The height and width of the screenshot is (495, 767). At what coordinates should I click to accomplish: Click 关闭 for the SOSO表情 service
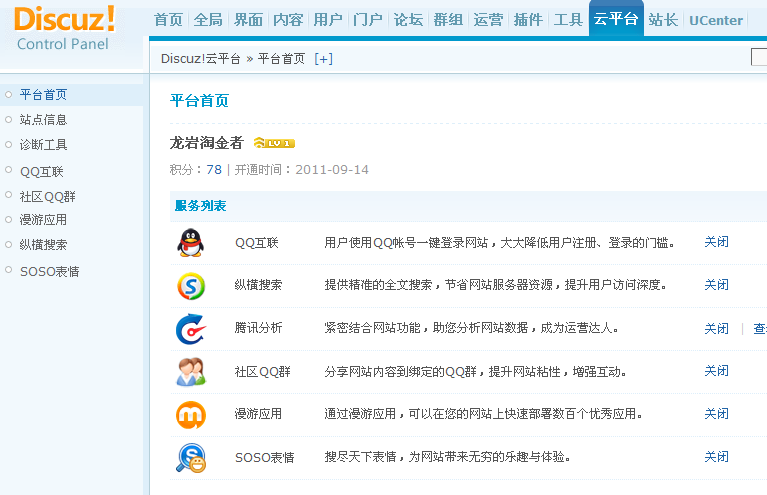[x=717, y=457]
